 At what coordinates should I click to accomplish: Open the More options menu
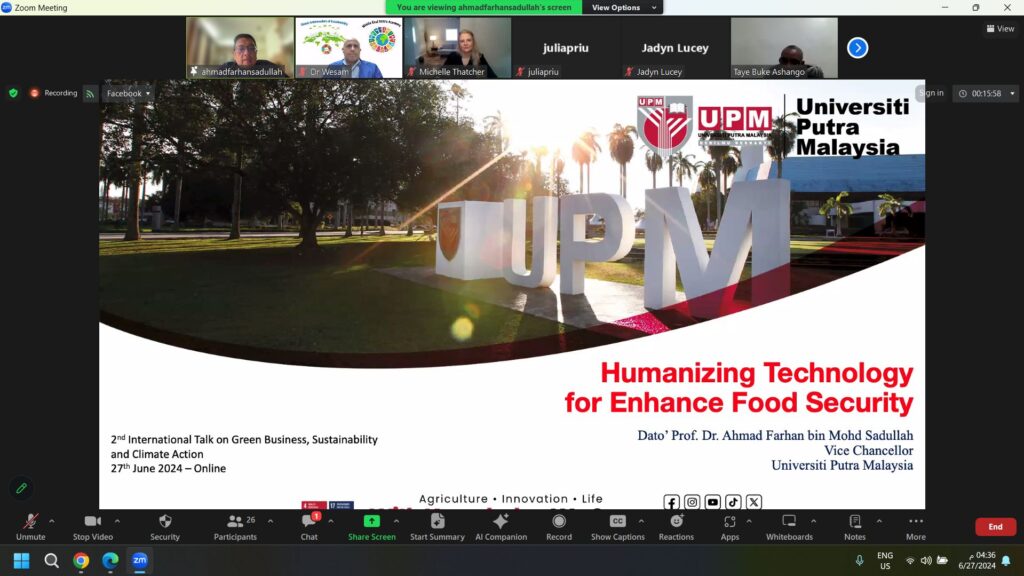916,526
